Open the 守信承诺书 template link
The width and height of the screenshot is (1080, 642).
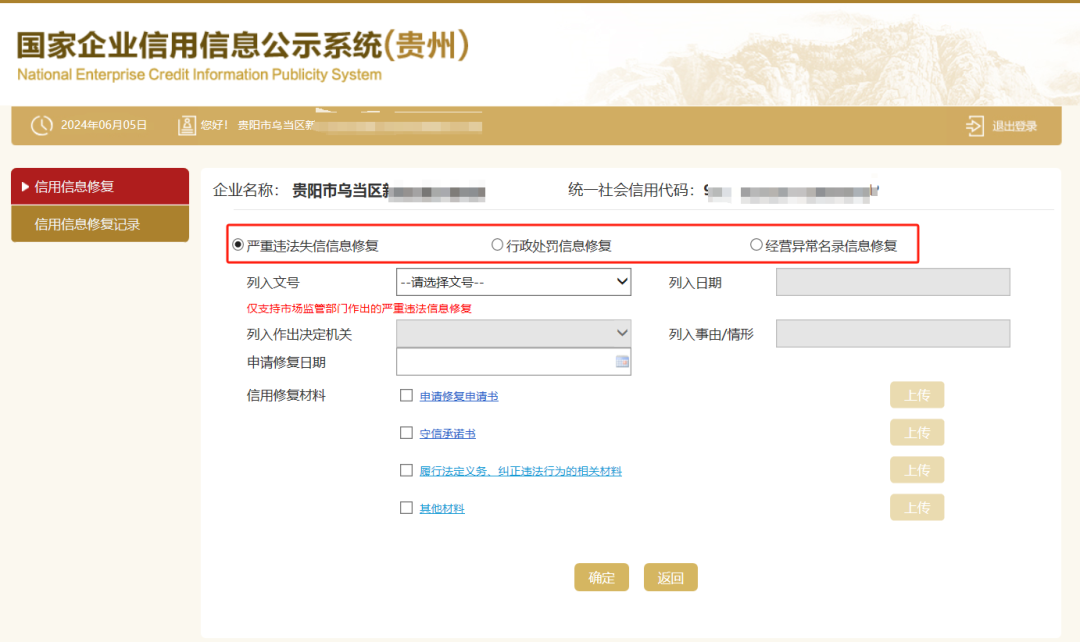[x=448, y=433]
